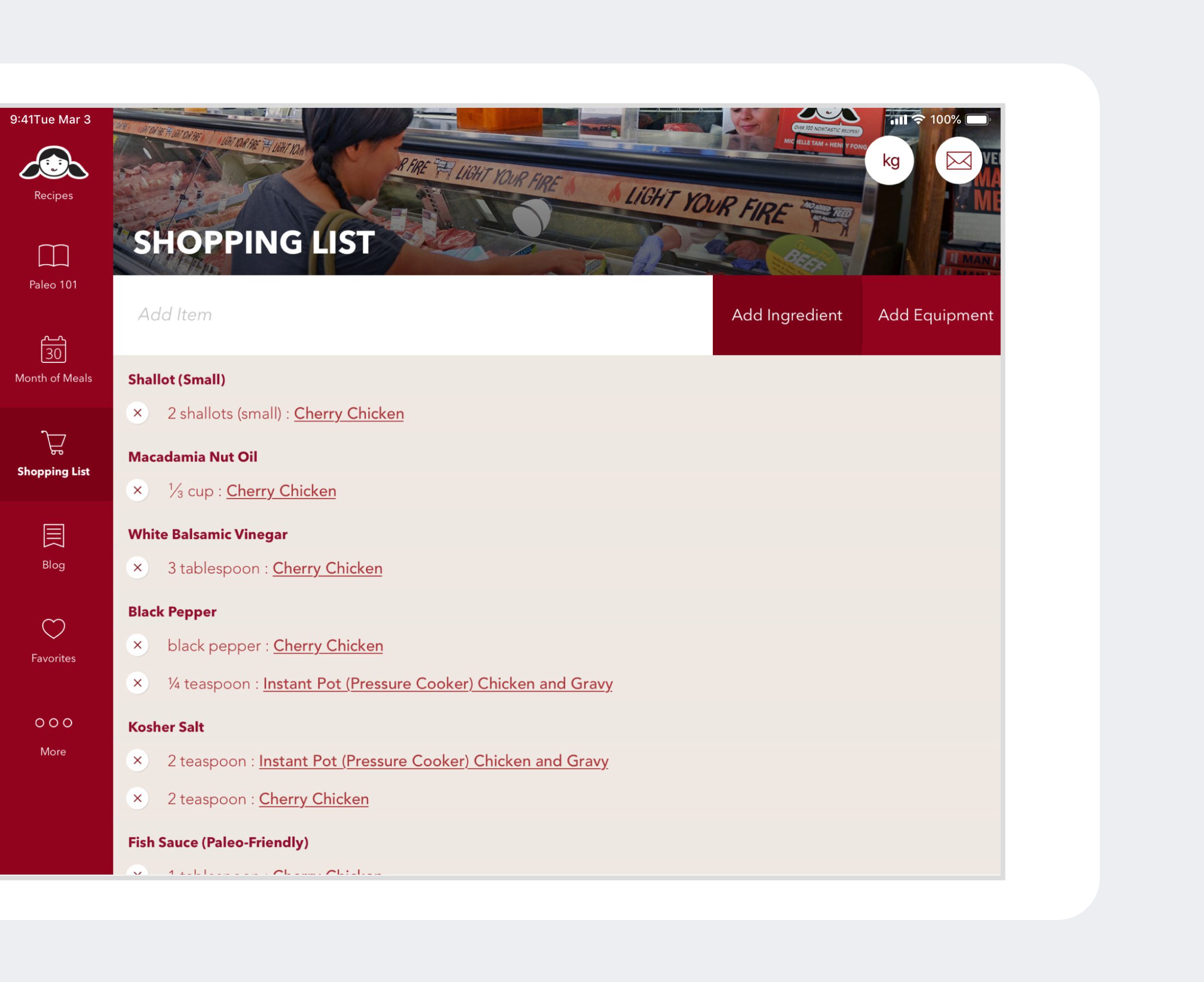This screenshot has width=1204, height=982.
Task: Remove the ⅓ cup macadamia nut oil item
Action: click(x=138, y=490)
